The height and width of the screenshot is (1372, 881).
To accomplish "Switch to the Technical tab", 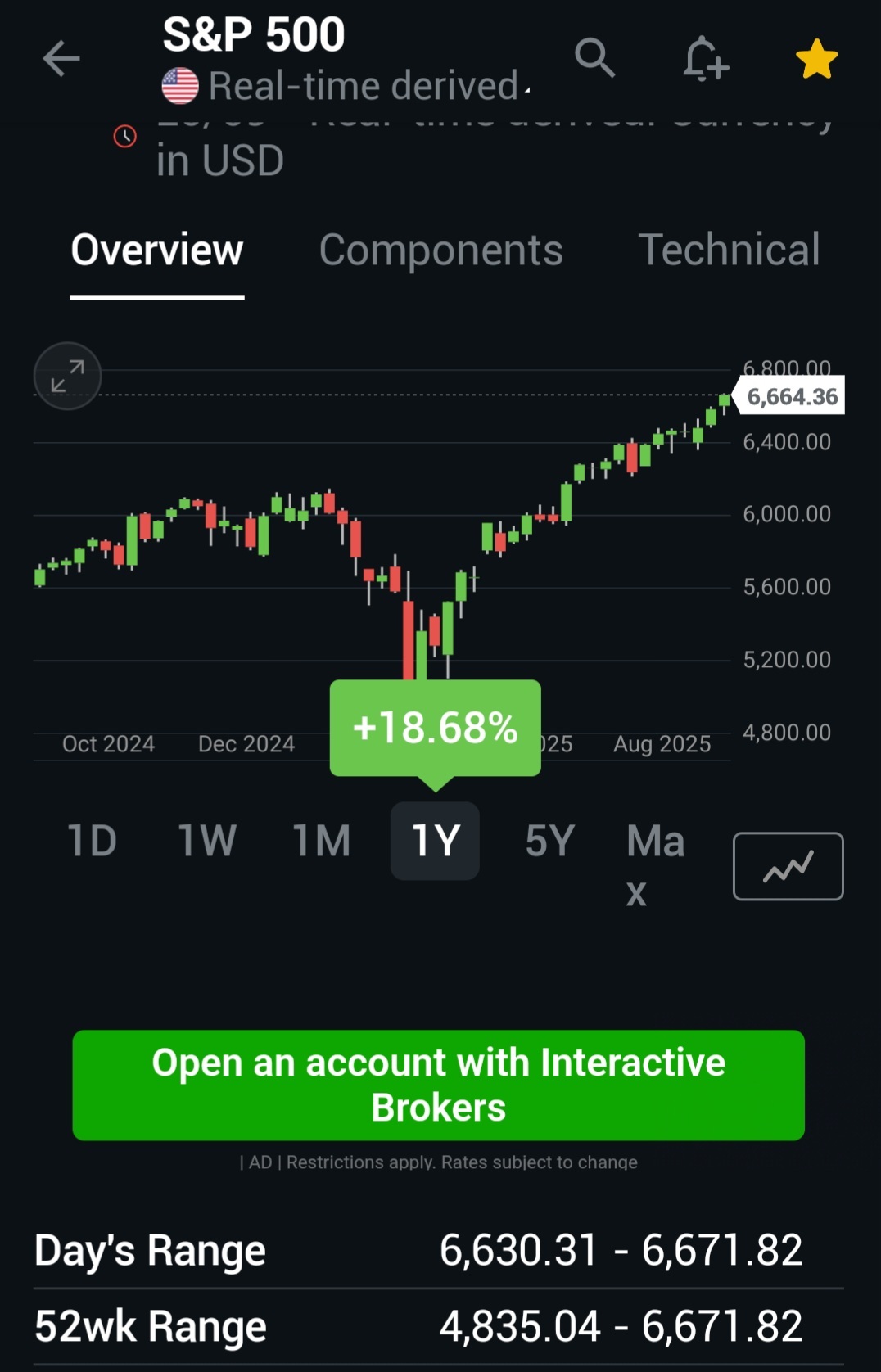I will click(729, 250).
